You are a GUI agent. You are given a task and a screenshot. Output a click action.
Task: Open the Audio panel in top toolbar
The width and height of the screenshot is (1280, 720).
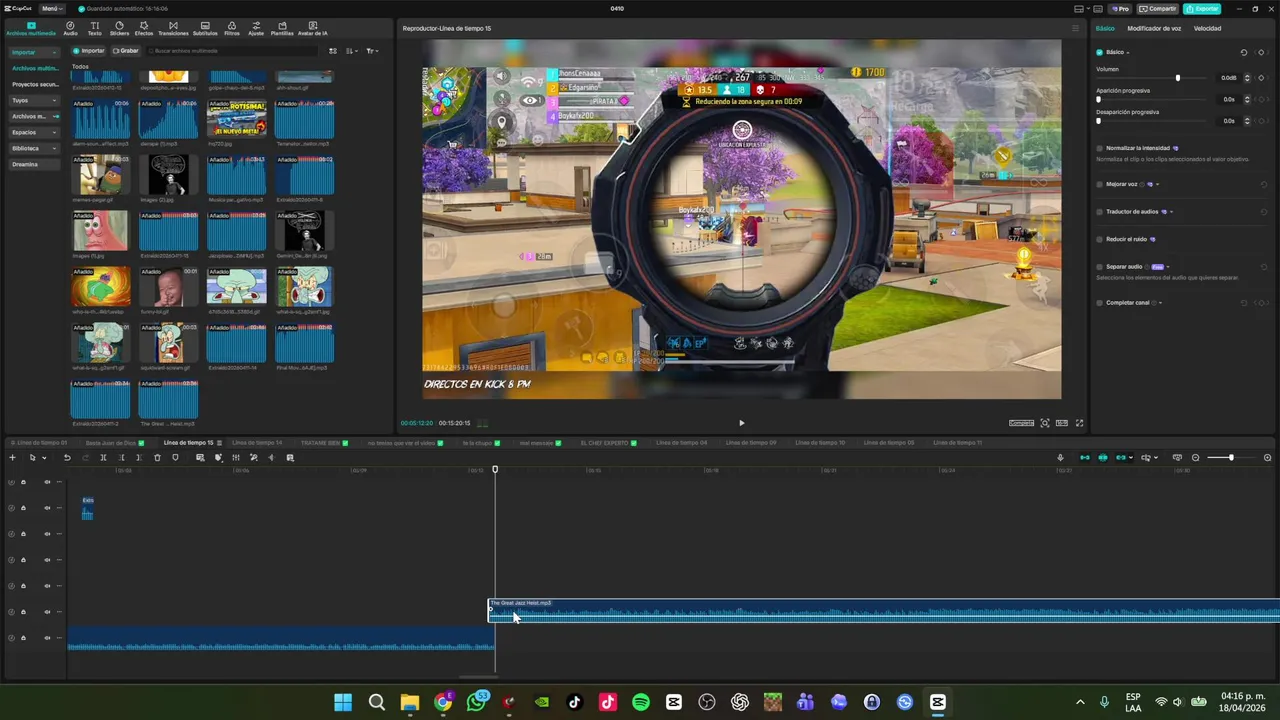point(70,27)
